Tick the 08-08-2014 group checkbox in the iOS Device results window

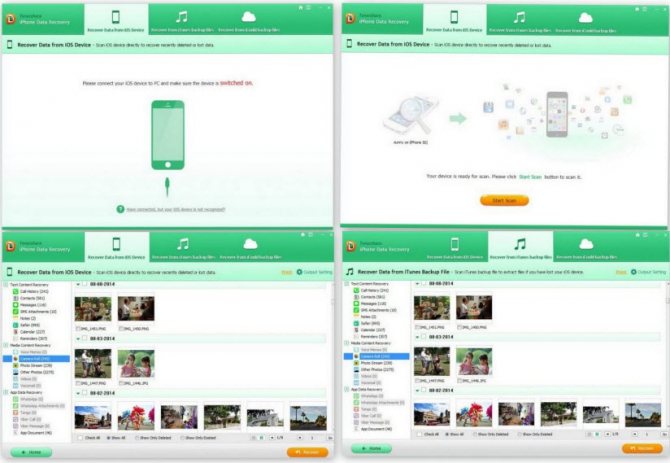tap(85, 284)
